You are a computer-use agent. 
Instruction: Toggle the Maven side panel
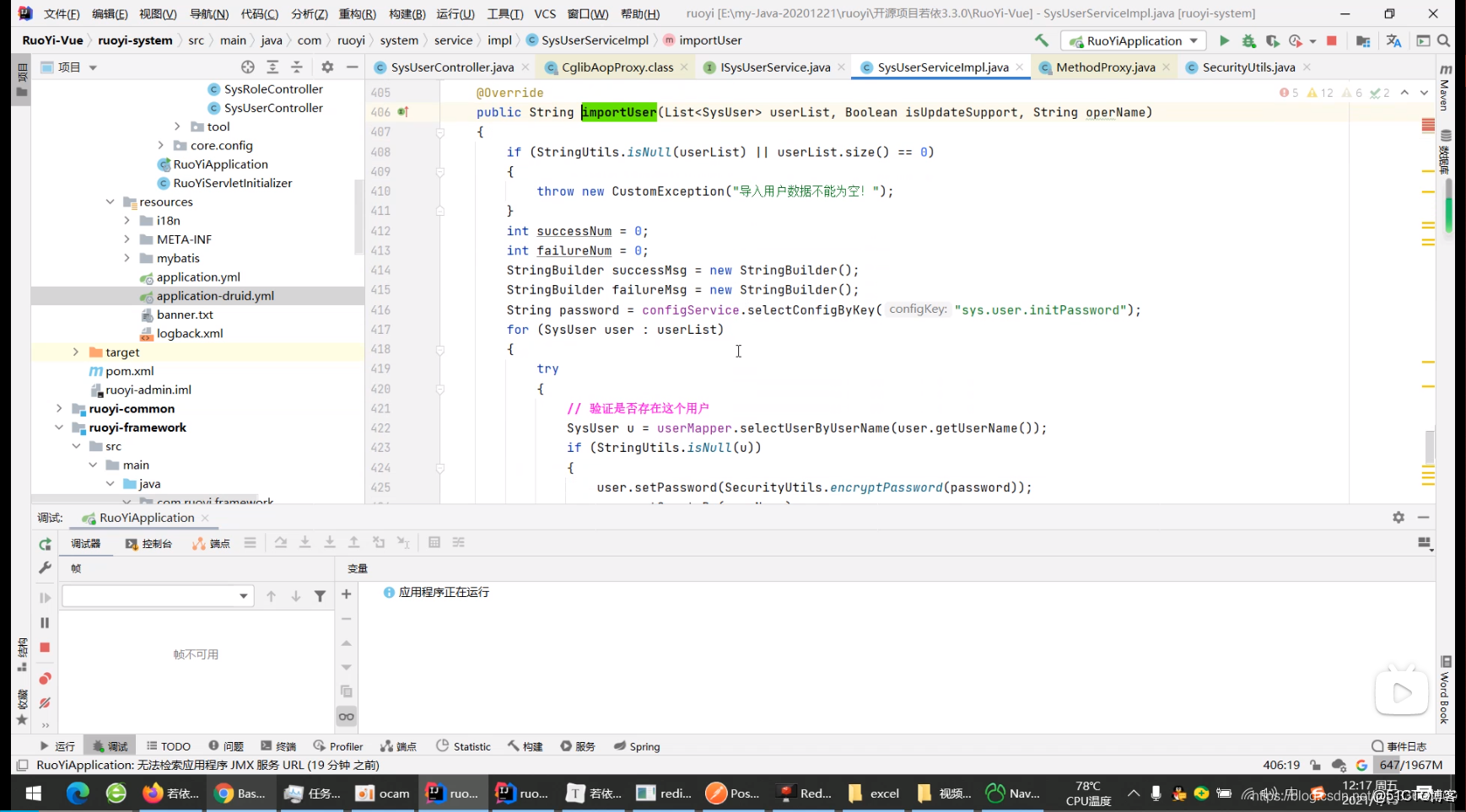point(1445,88)
